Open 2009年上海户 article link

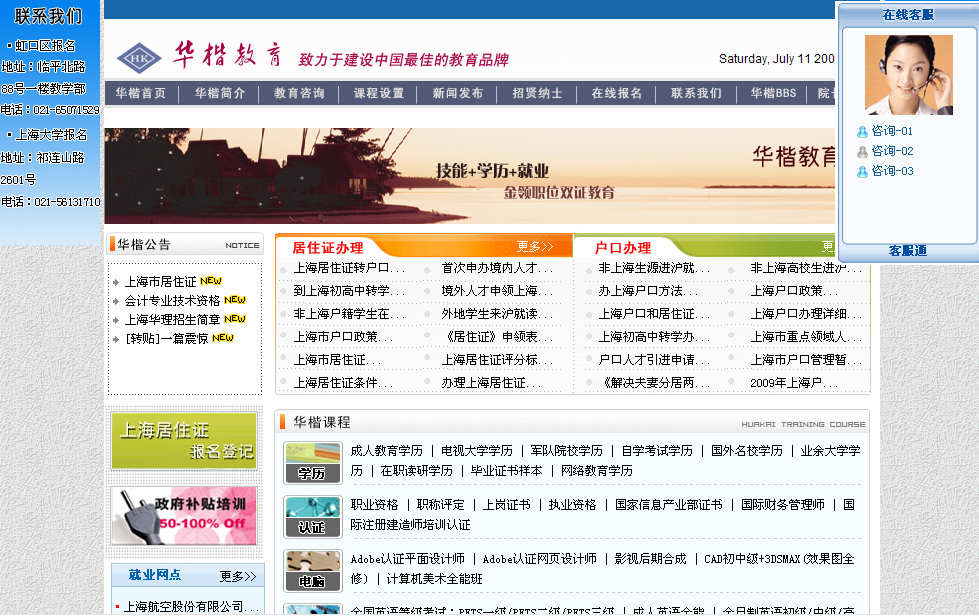[794, 383]
